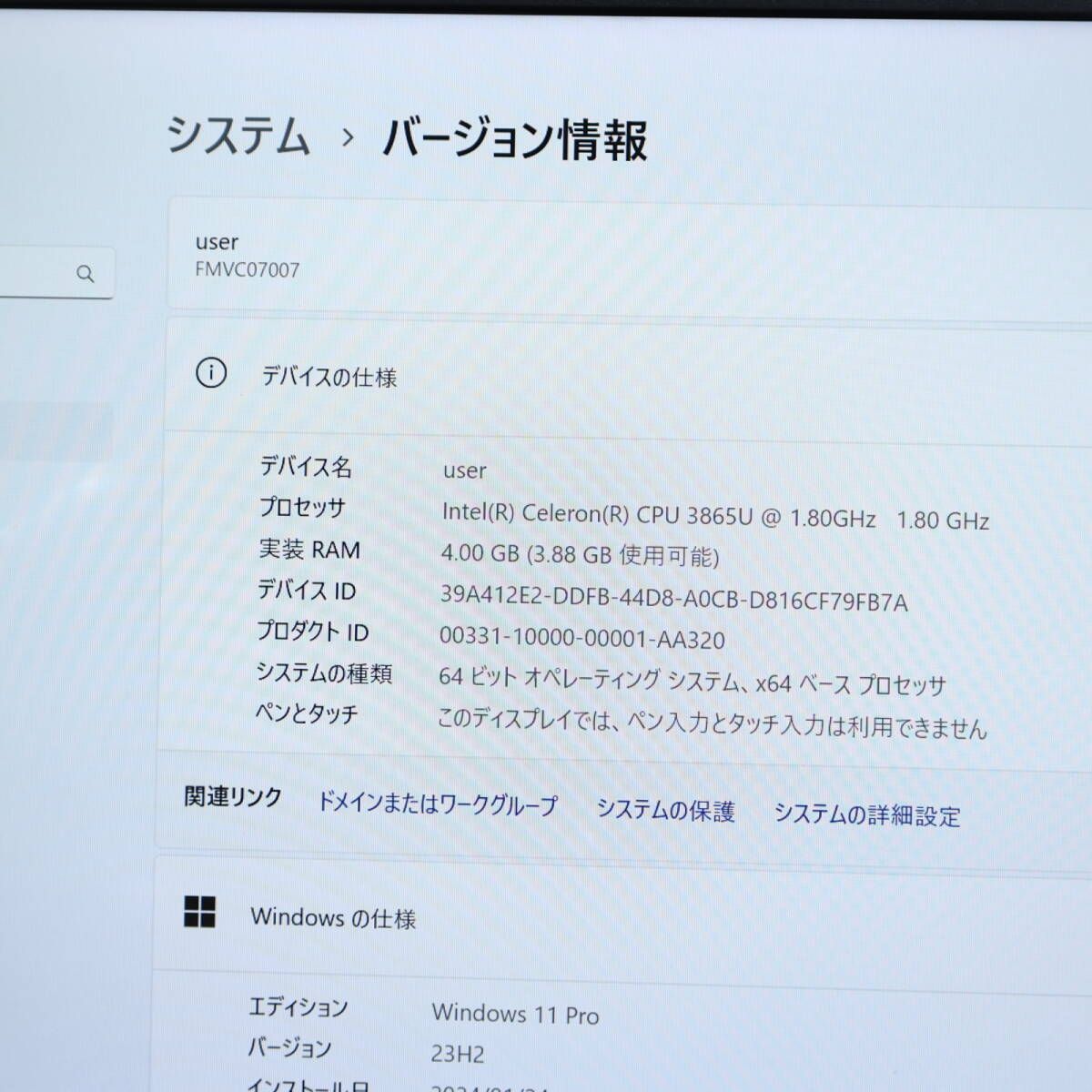The width and height of the screenshot is (1092, 1092).
Task: Click the device name value user
Action: [465, 470]
